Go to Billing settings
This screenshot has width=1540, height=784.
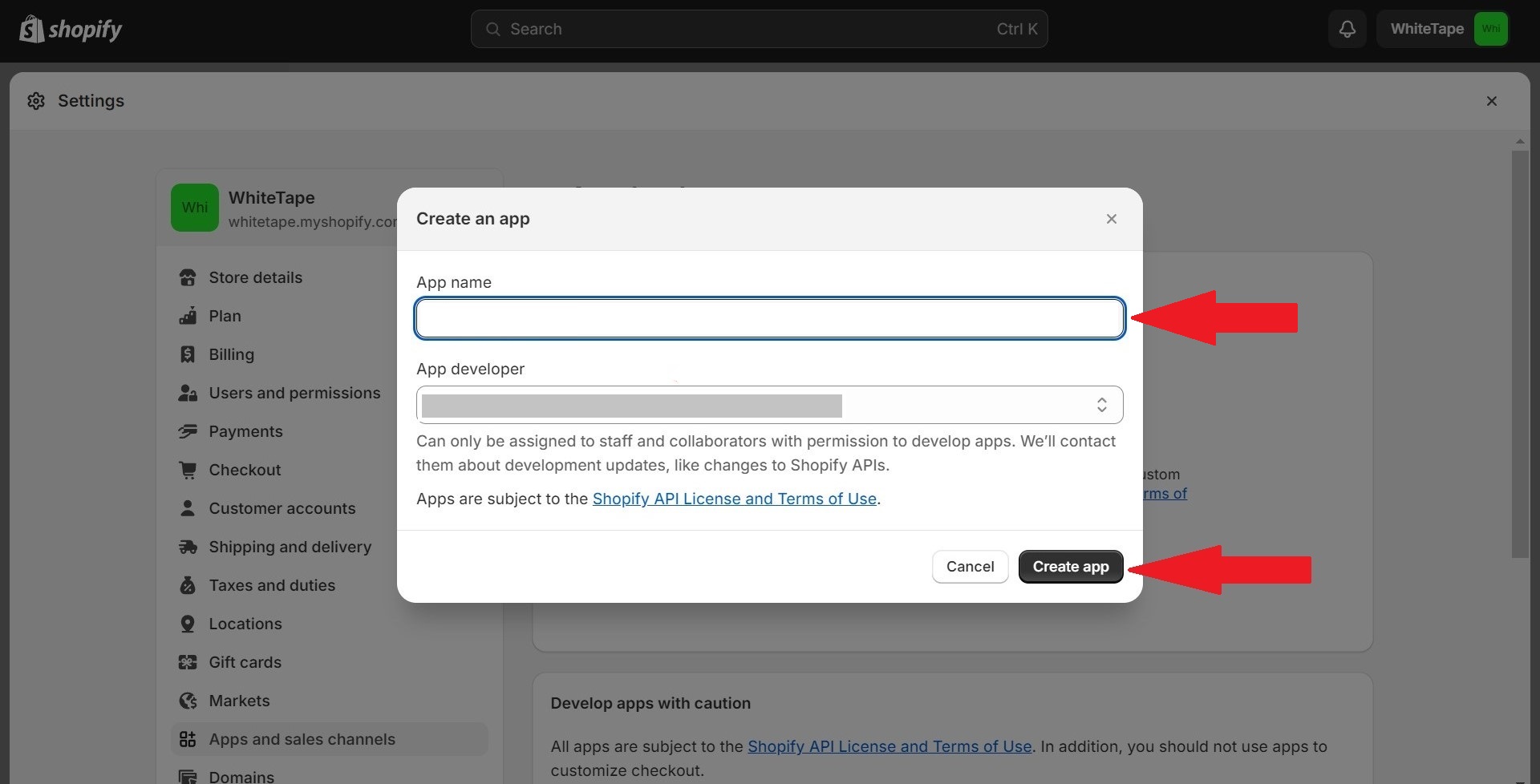pos(231,354)
